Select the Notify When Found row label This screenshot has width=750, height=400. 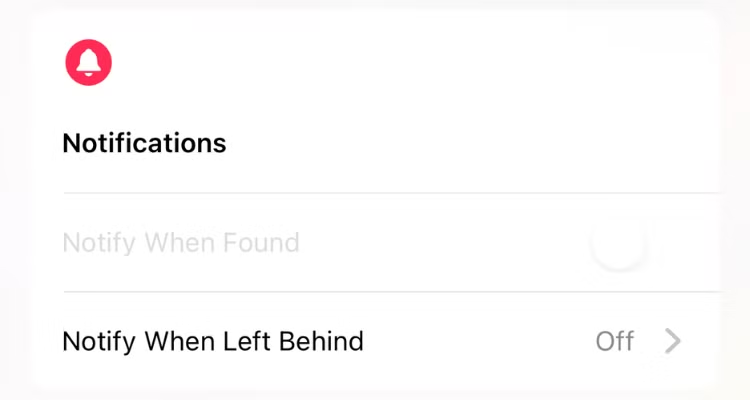click(x=181, y=243)
